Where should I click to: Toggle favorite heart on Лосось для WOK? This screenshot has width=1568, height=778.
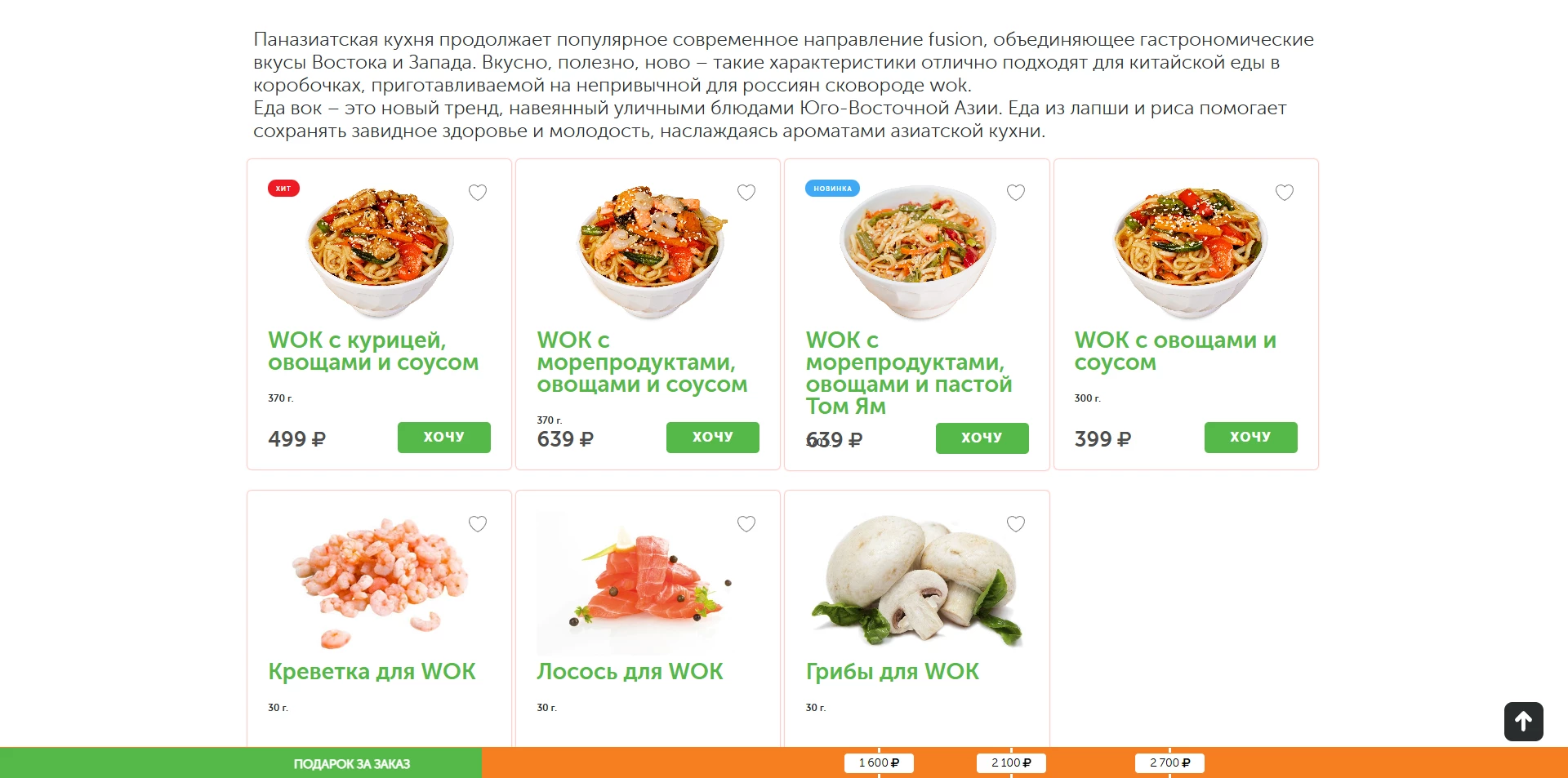(x=746, y=524)
